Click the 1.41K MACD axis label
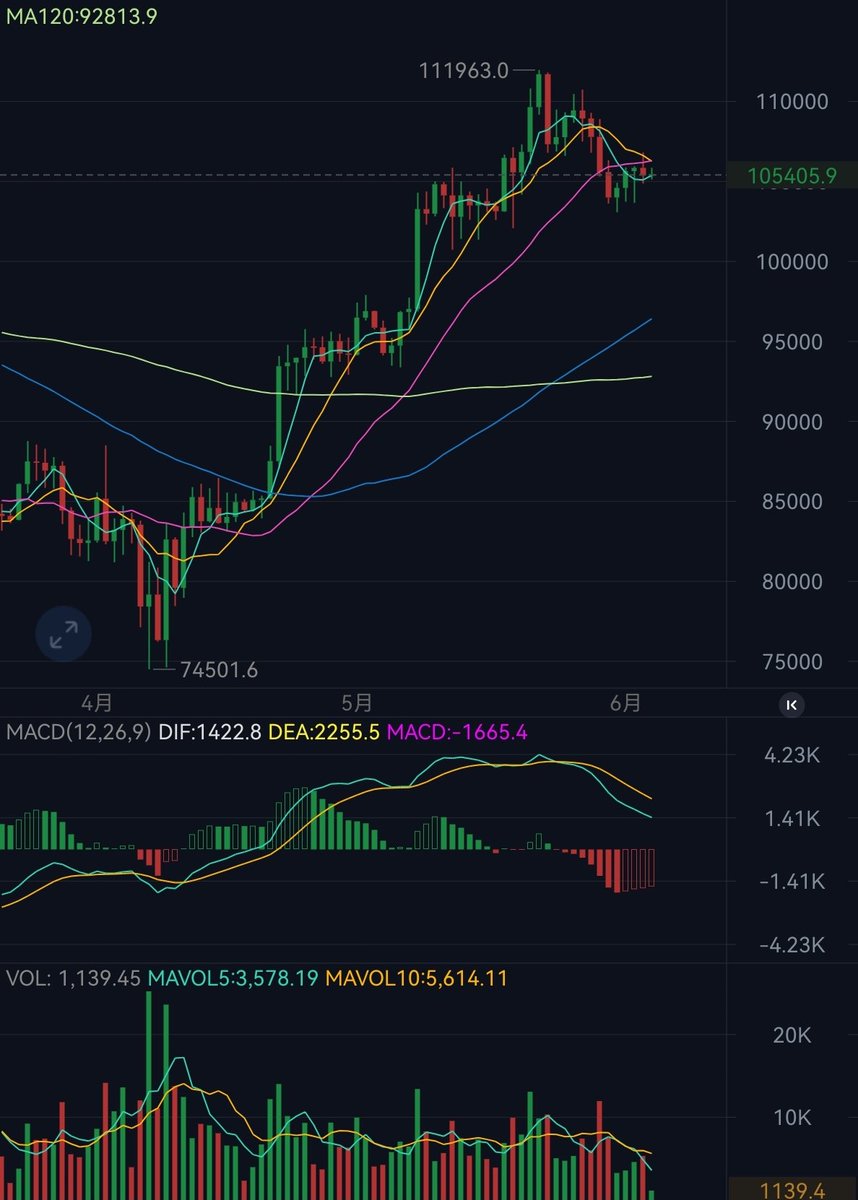This screenshot has width=858, height=1200. click(x=792, y=819)
